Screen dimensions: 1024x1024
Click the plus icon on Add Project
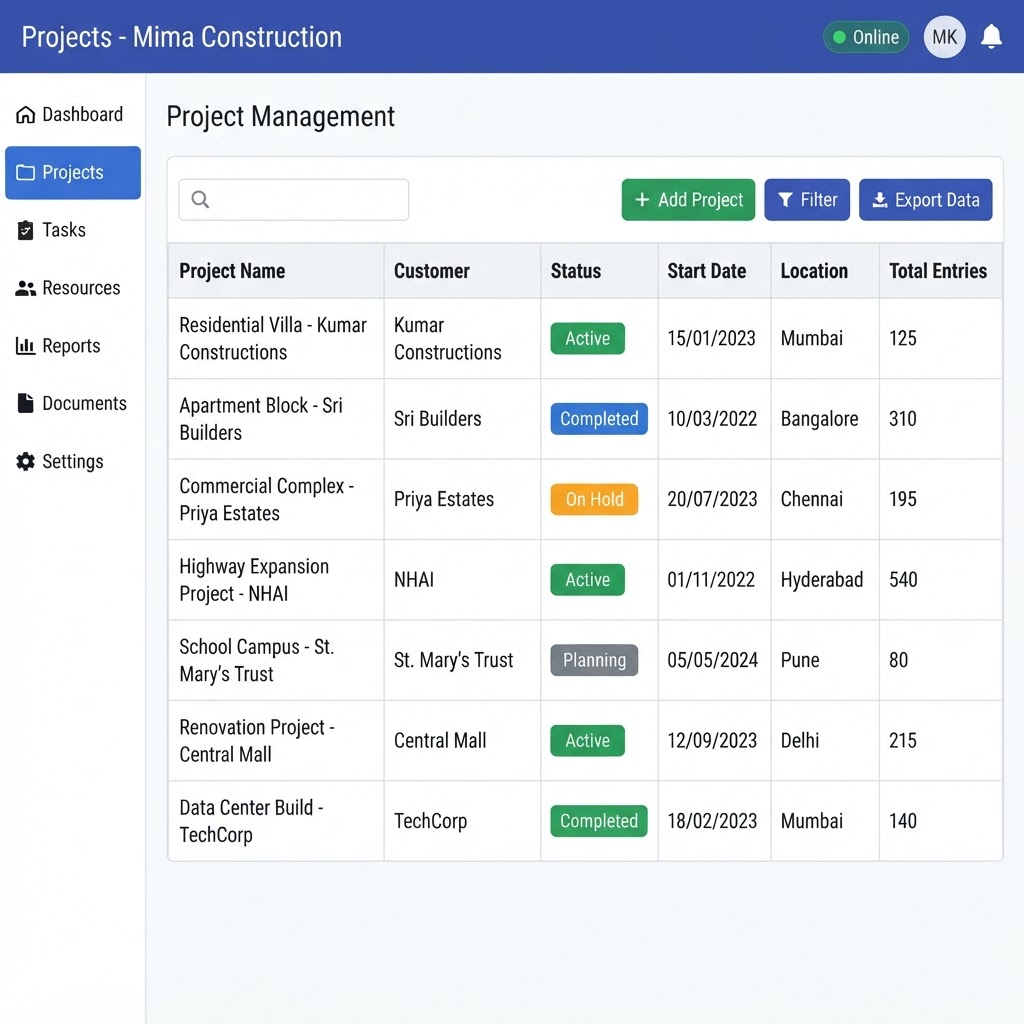pyautogui.click(x=642, y=199)
